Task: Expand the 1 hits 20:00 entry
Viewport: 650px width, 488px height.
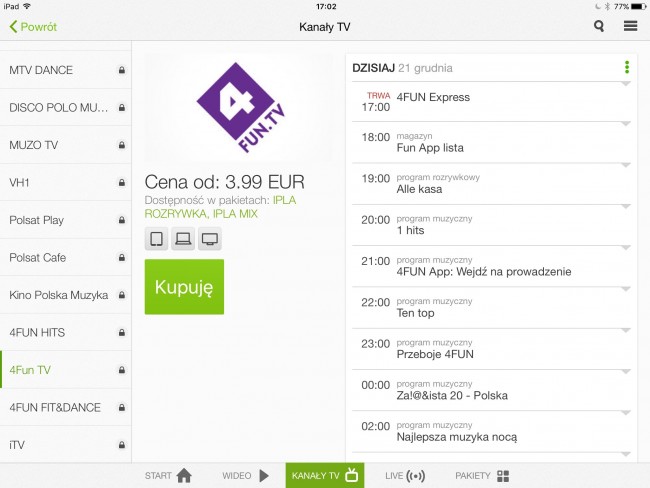Action: coord(491,225)
